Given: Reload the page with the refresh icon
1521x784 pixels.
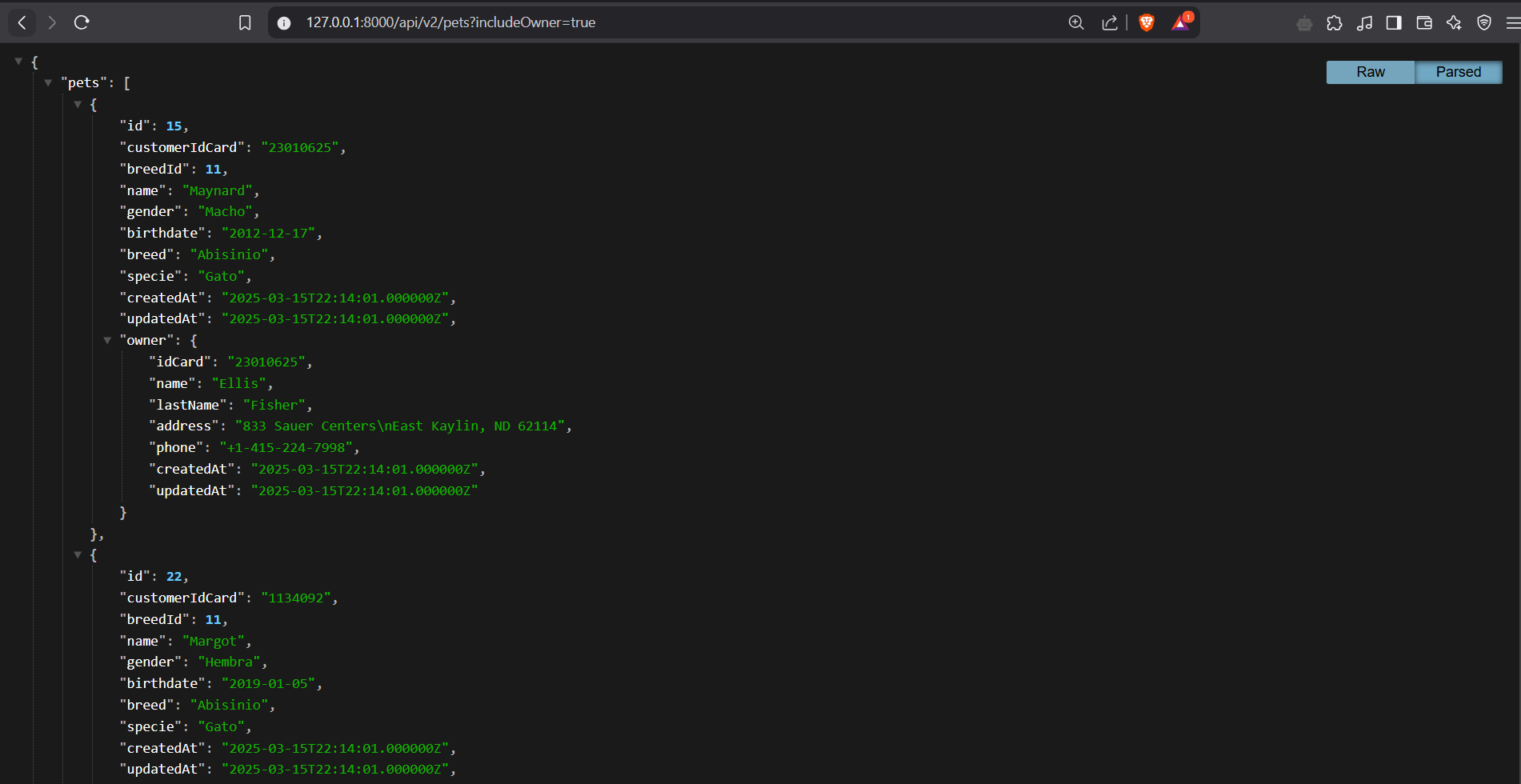Looking at the screenshot, I should click(x=82, y=22).
